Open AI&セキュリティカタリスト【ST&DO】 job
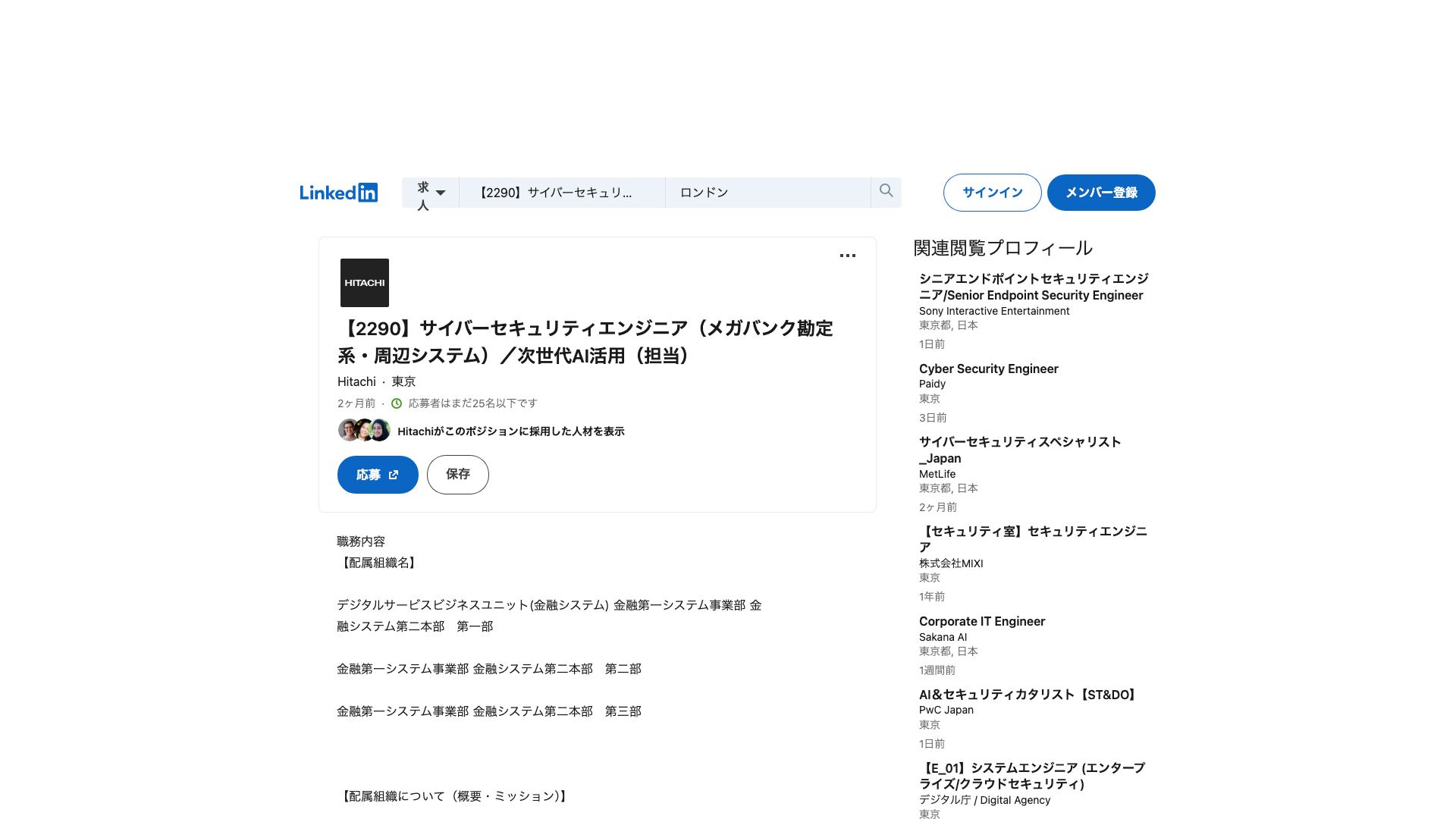The width and height of the screenshot is (1456, 819). [x=1030, y=695]
